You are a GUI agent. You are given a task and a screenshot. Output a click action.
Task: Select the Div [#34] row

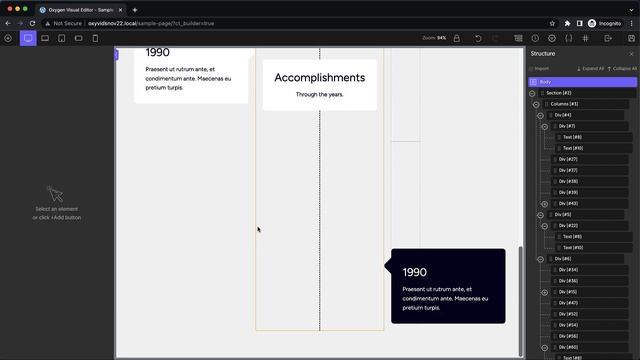click(589, 270)
